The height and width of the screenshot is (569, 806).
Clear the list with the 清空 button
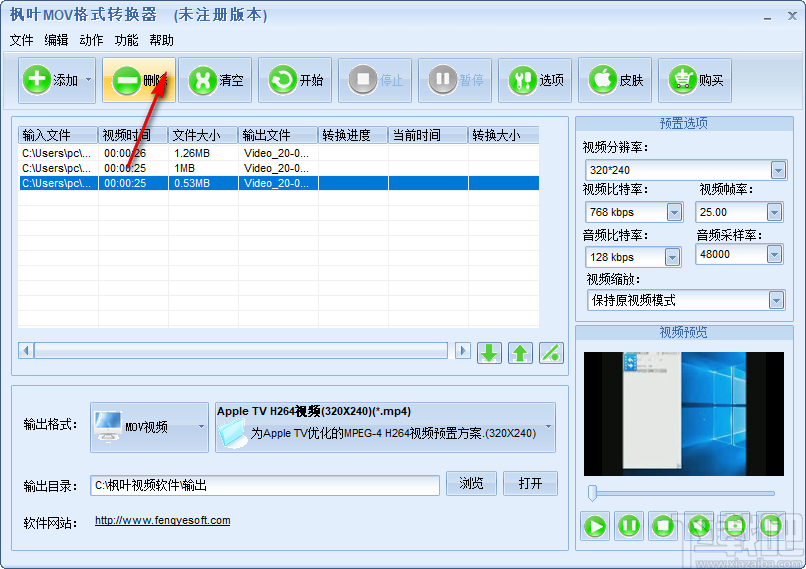(x=215, y=80)
